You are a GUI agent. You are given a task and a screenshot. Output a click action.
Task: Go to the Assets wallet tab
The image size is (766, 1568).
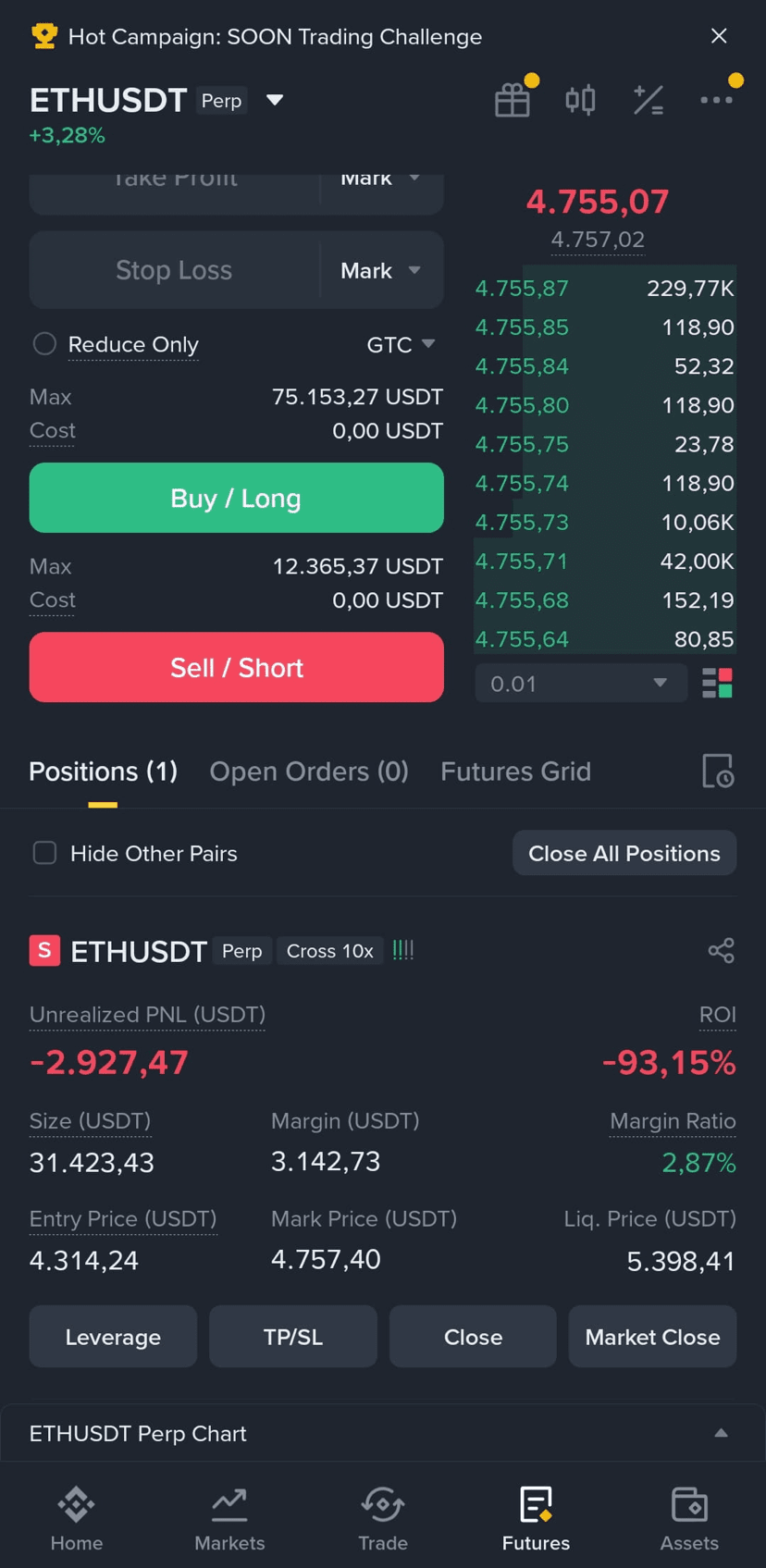click(689, 1519)
